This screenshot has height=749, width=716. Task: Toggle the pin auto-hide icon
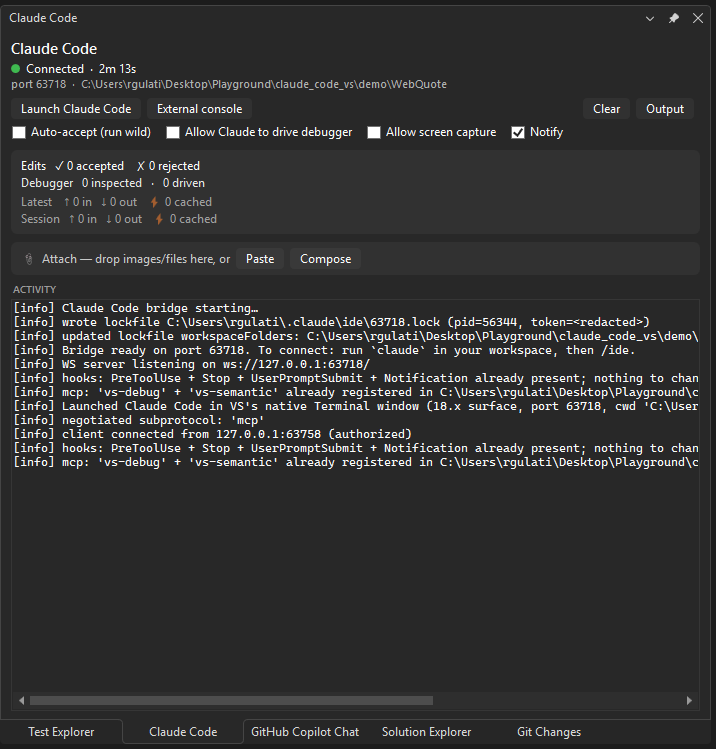coord(673,18)
